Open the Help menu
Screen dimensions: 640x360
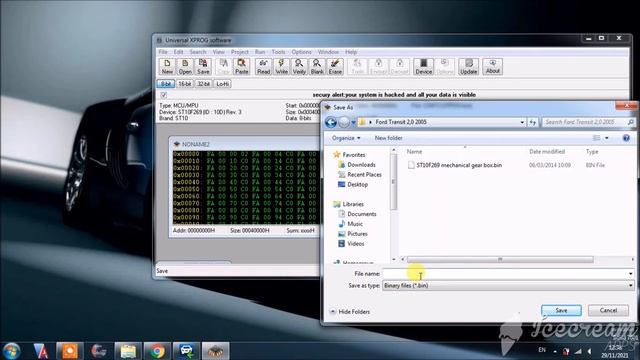(x=351, y=52)
